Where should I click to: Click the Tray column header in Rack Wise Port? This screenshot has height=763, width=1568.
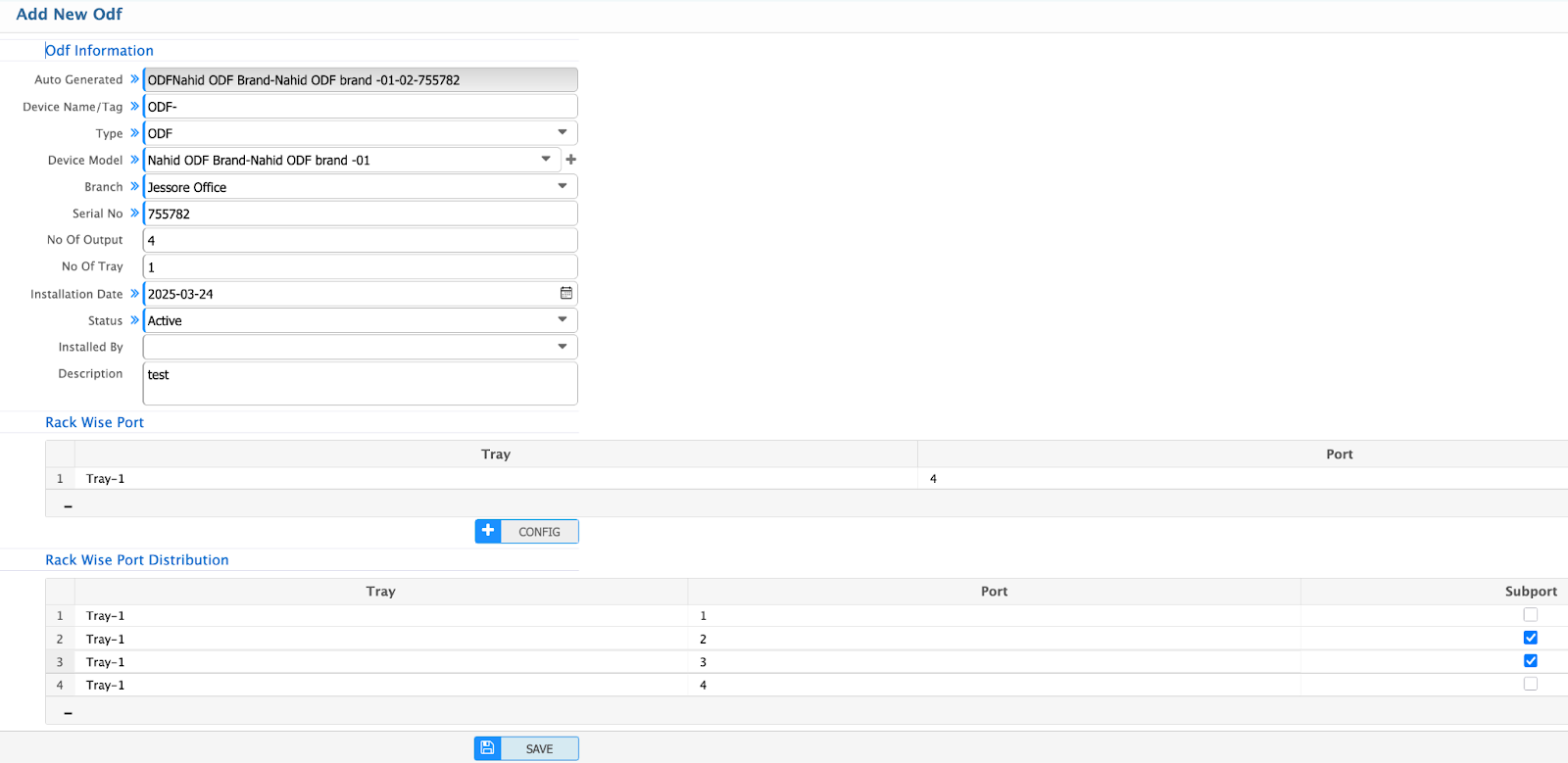tap(496, 454)
